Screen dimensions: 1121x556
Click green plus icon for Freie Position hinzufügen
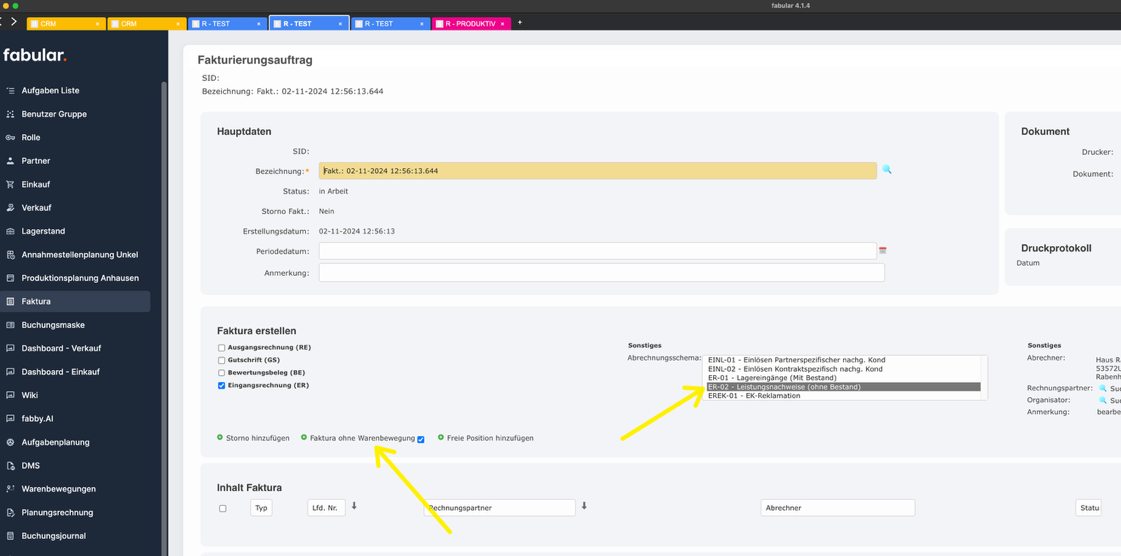pyautogui.click(x=440, y=437)
